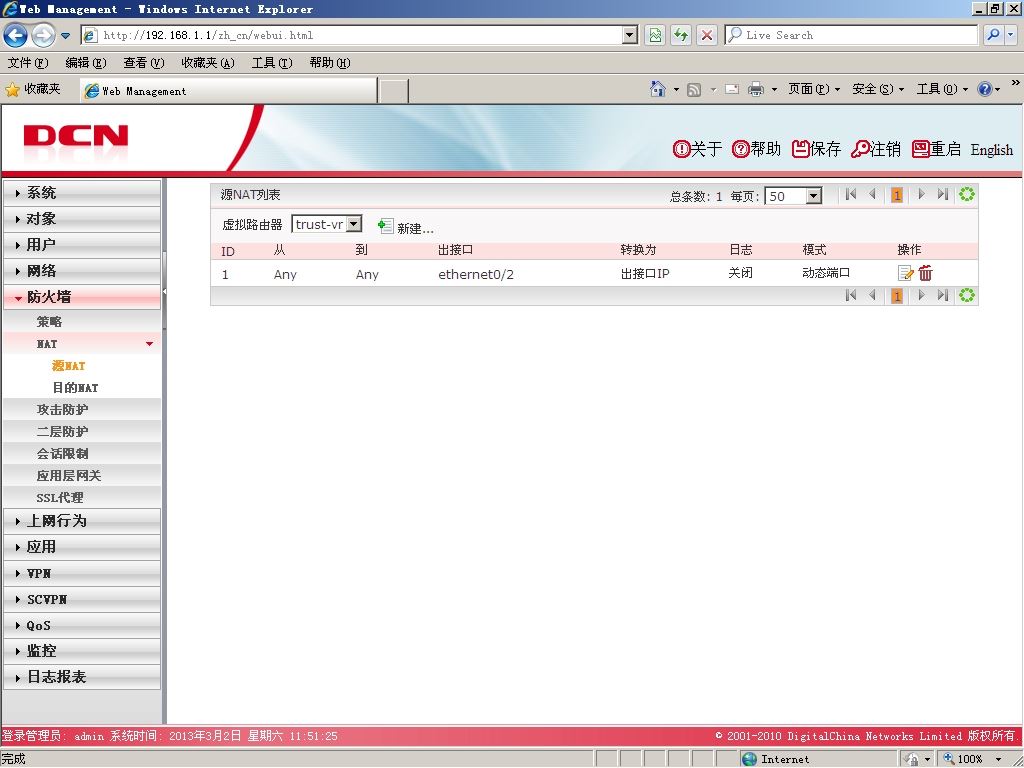This screenshot has width=1024, height=768.
Task: Click the compatibility view icon
Action: click(654, 35)
